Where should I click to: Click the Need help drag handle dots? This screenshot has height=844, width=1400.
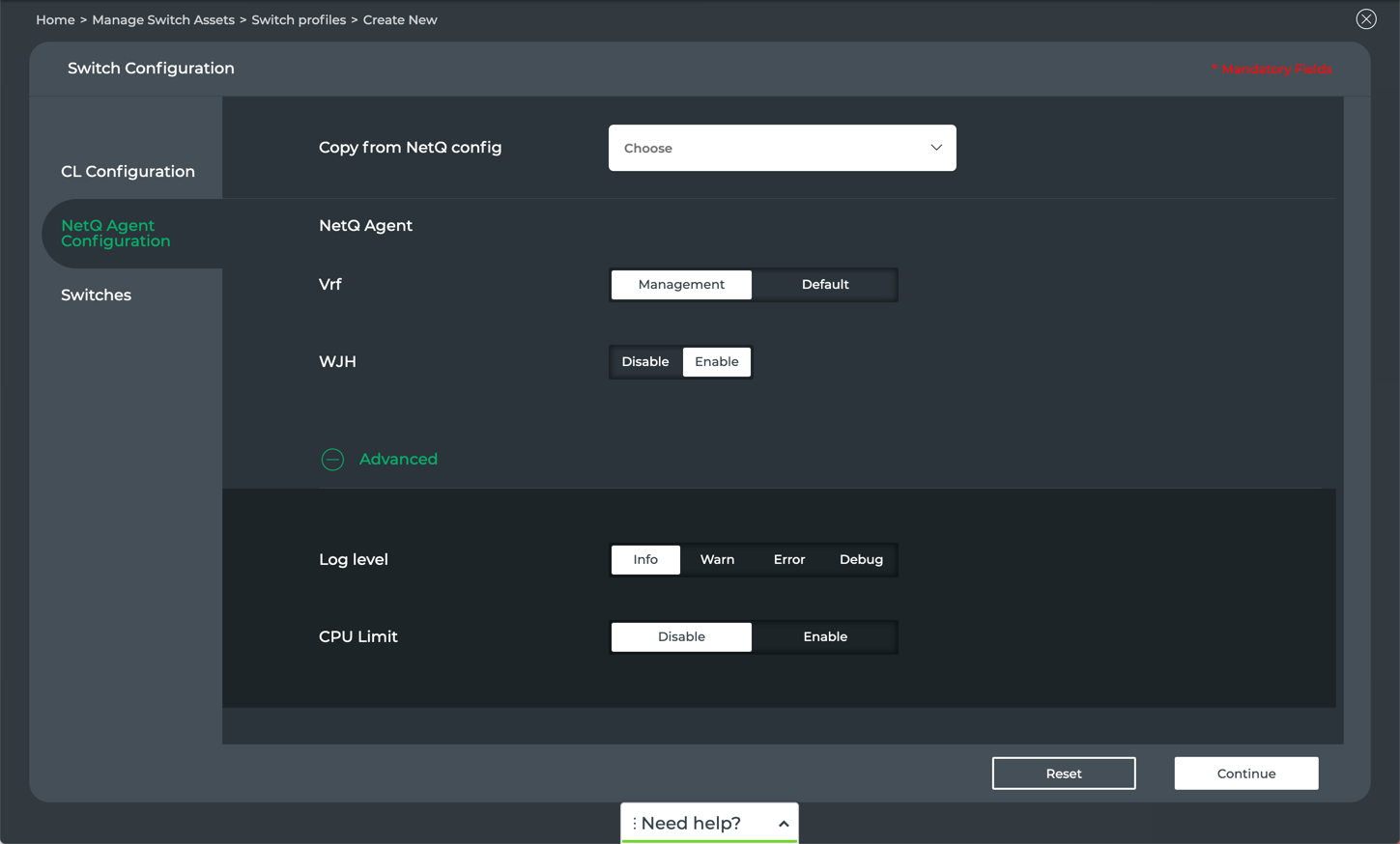pos(635,824)
